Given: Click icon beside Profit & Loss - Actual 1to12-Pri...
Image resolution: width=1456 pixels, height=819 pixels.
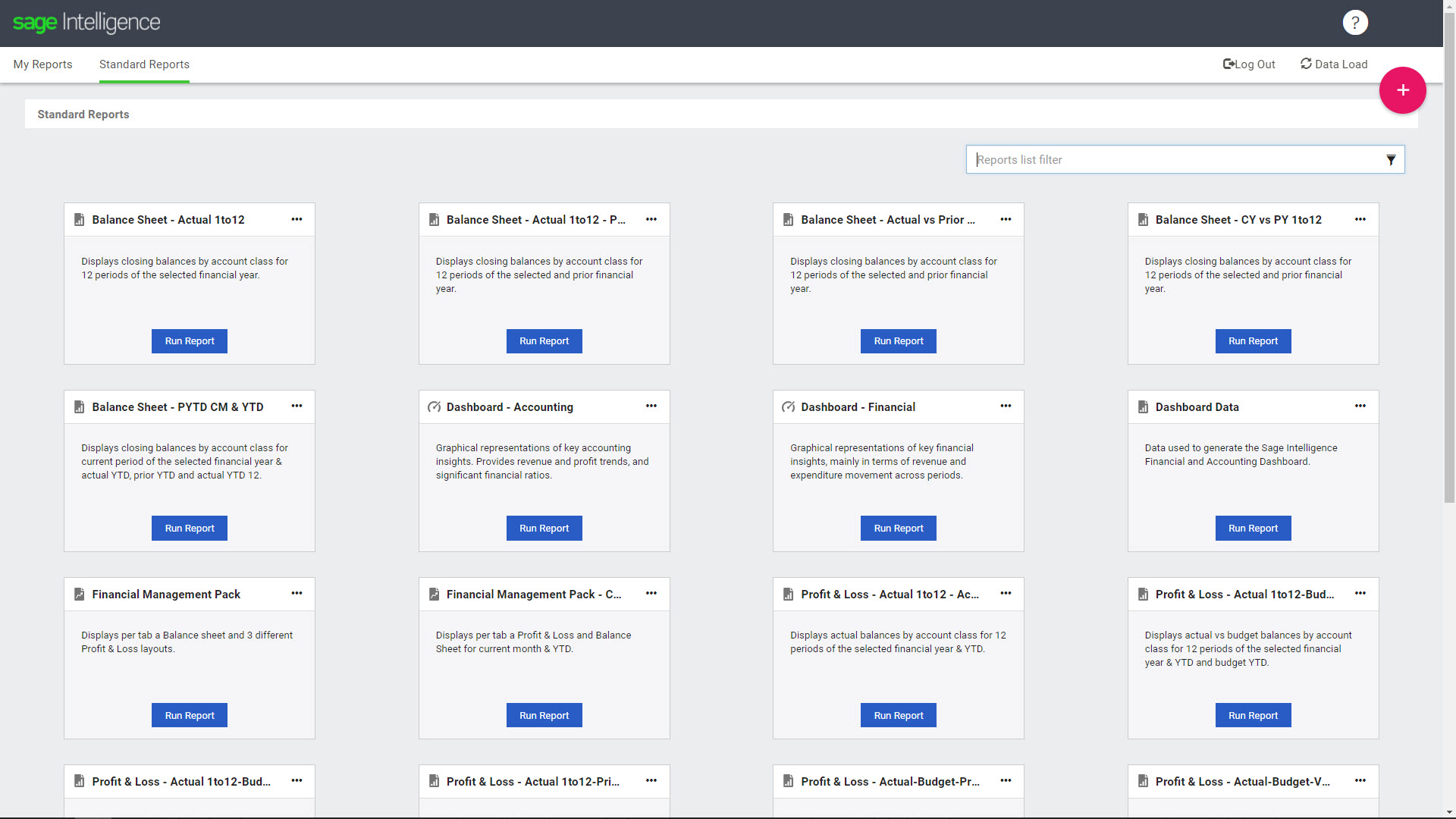Looking at the screenshot, I should coord(434,781).
